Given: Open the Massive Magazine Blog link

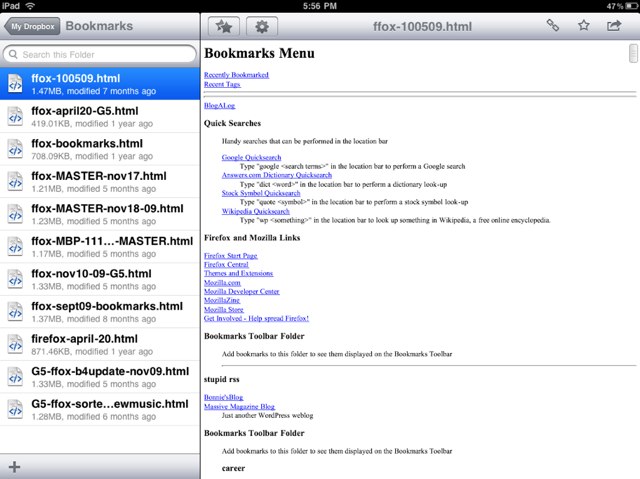Looking at the screenshot, I should pyautogui.click(x=239, y=406).
